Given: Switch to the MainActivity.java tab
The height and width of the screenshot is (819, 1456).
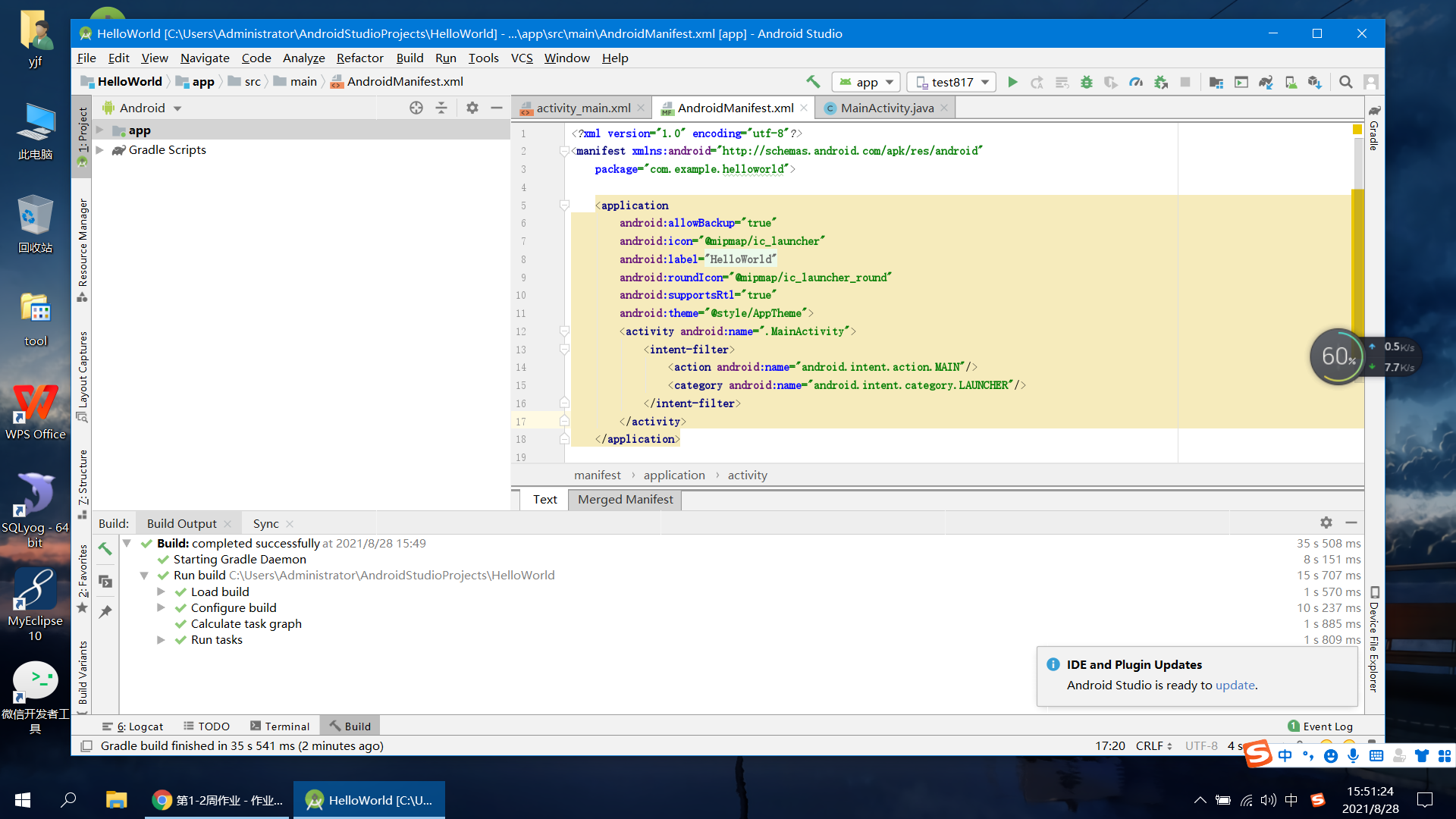Looking at the screenshot, I should click(x=886, y=108).
